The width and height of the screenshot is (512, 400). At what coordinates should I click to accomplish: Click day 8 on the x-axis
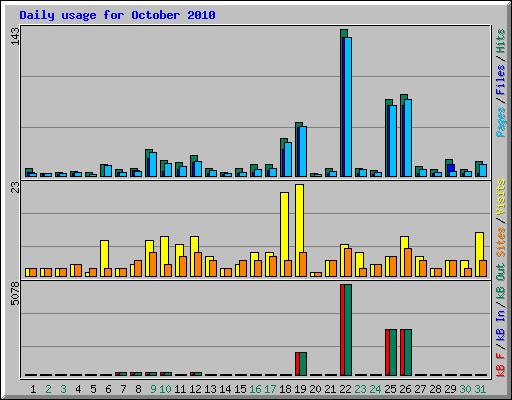pos(138,389)
